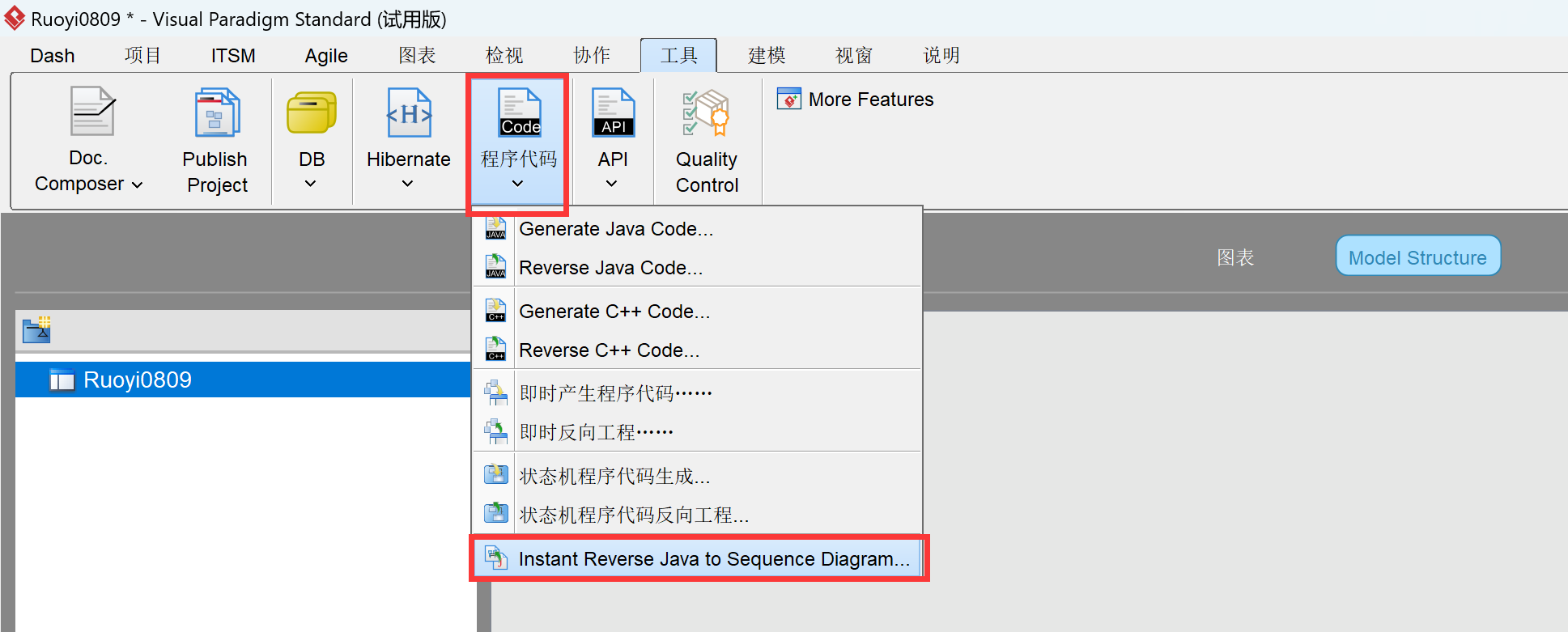
Task: Open the Doc. Composer tool icon
Action: tap(92, 112)
